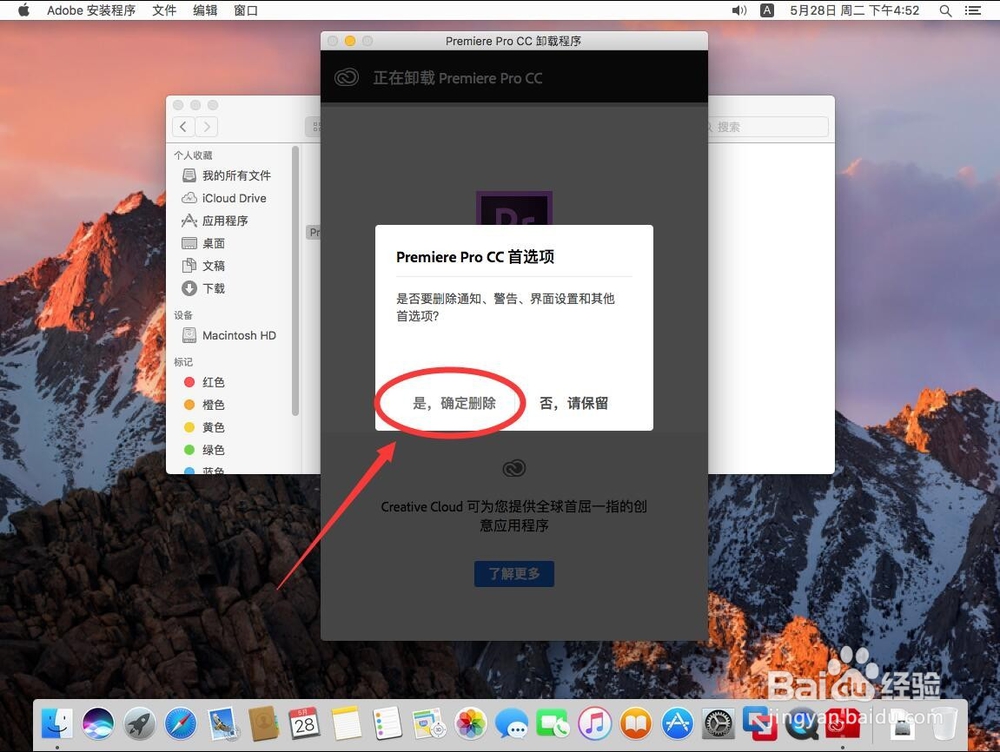The image size is (1000, 752).
Task: Open Messages from the Dock
Action: 512,723
